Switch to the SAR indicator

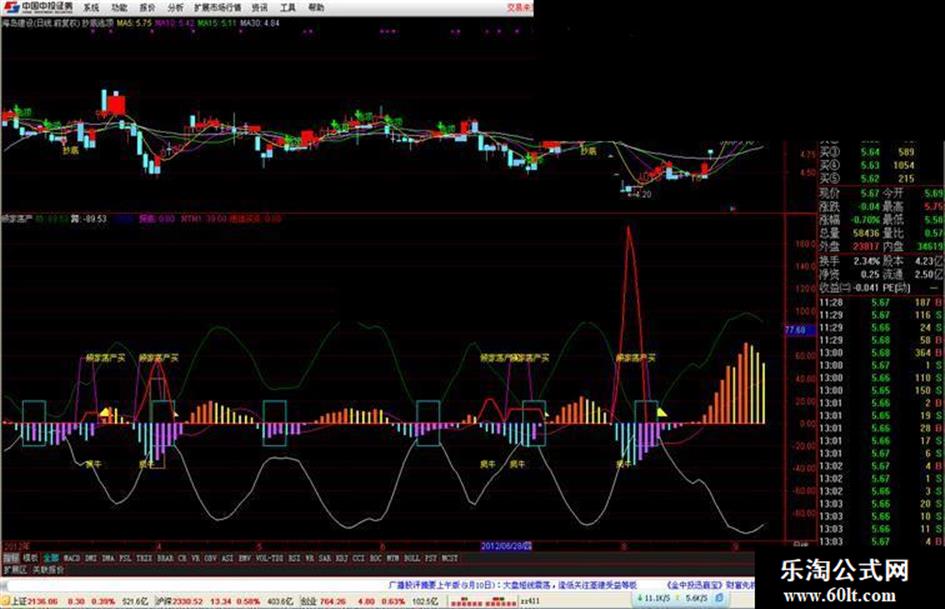pos(325,558)
